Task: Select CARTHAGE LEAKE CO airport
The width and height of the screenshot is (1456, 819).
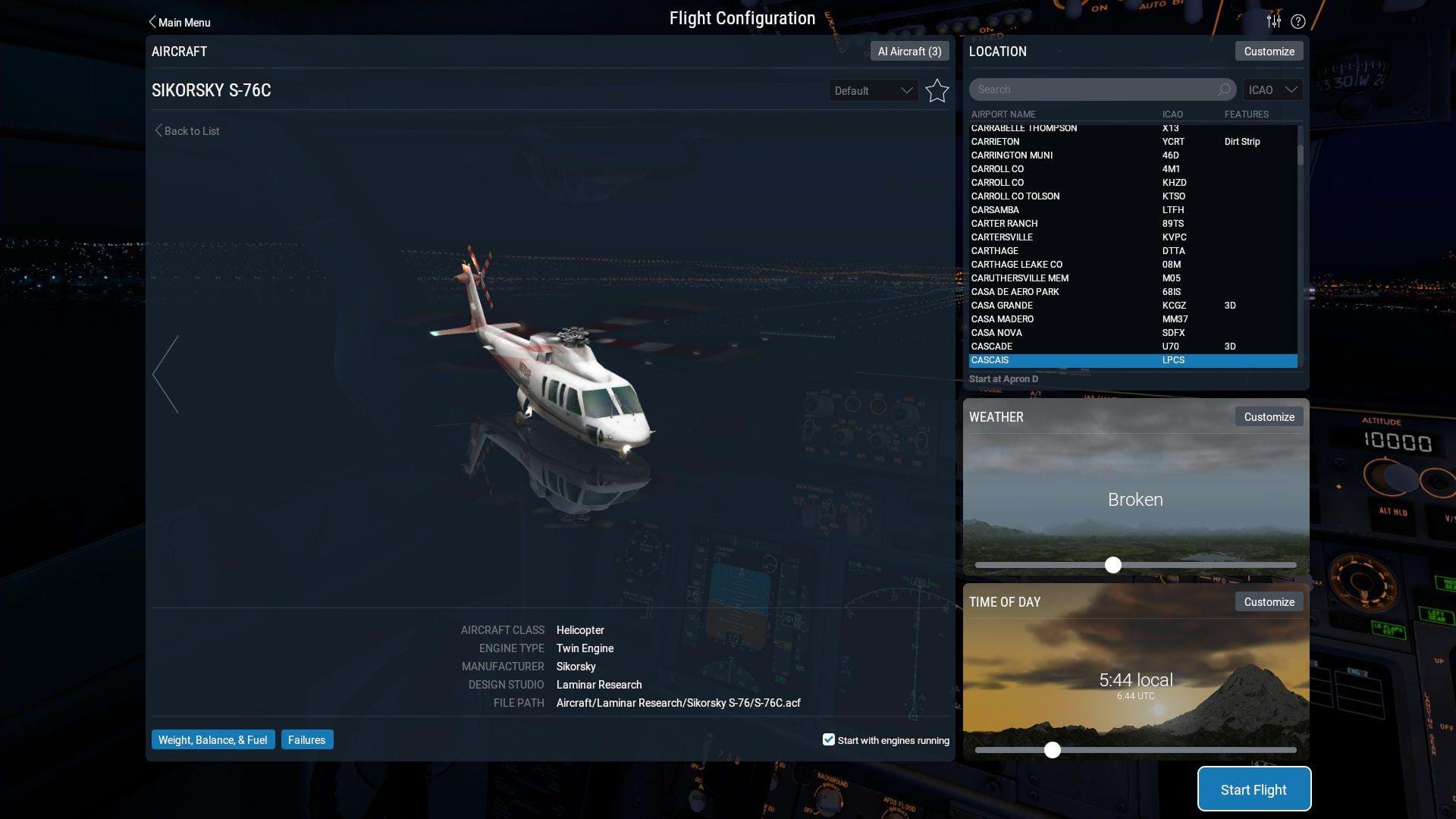Action: pos(1133,264)
